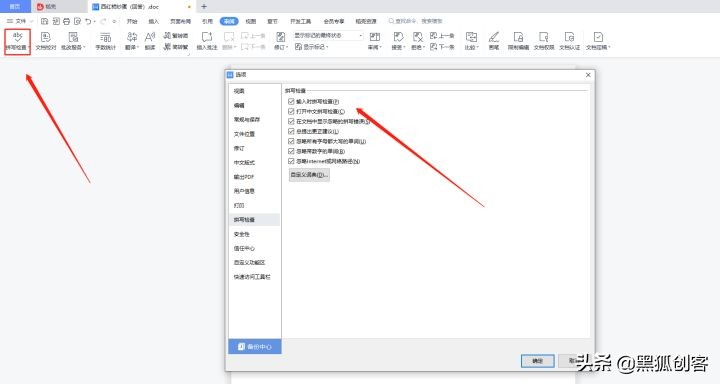The width and height of the screenshot is (720, 384).
Task: Select 文件位置 in options sidebar
Action: [254, 134]
